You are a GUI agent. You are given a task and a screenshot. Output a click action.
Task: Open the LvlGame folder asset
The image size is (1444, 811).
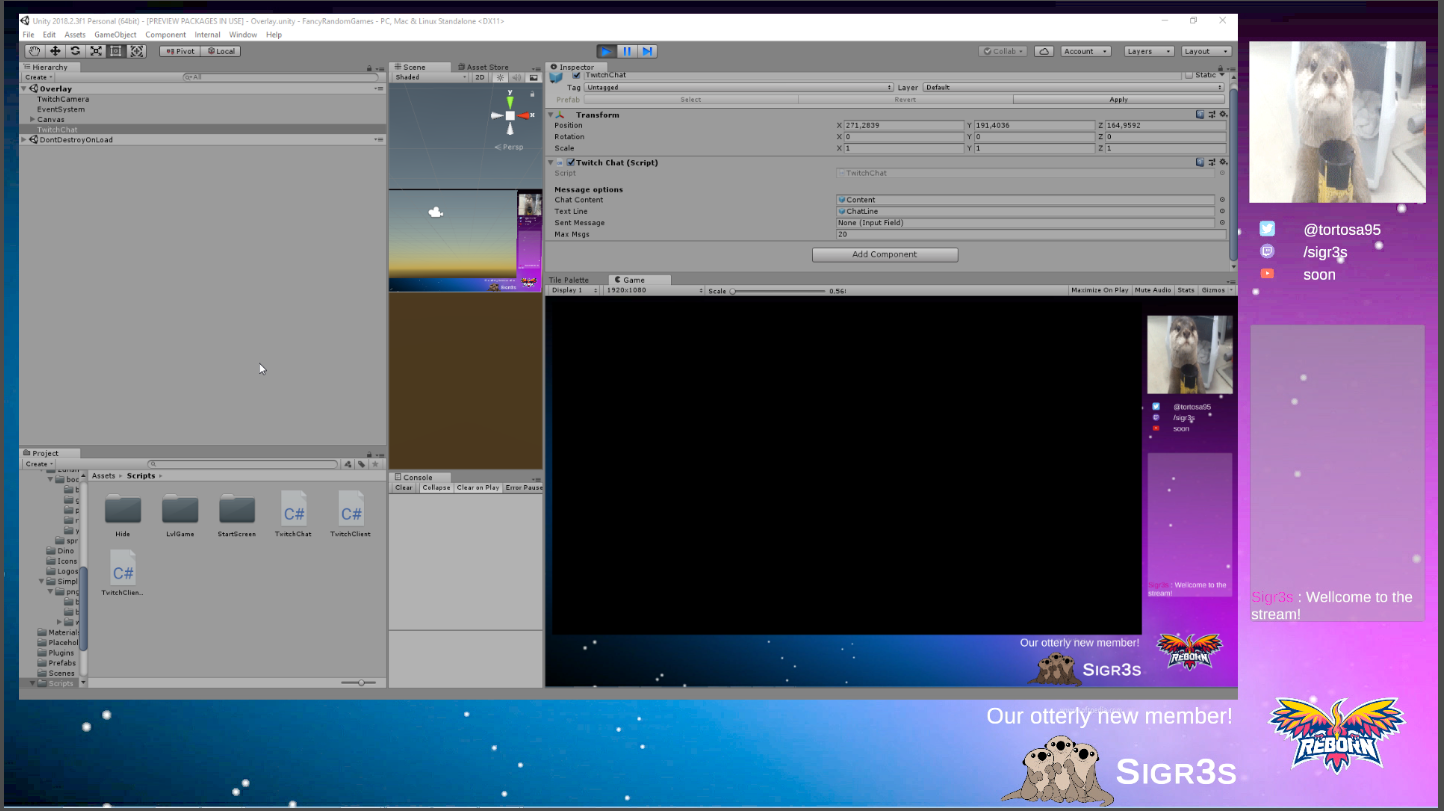tap(180, 514)
